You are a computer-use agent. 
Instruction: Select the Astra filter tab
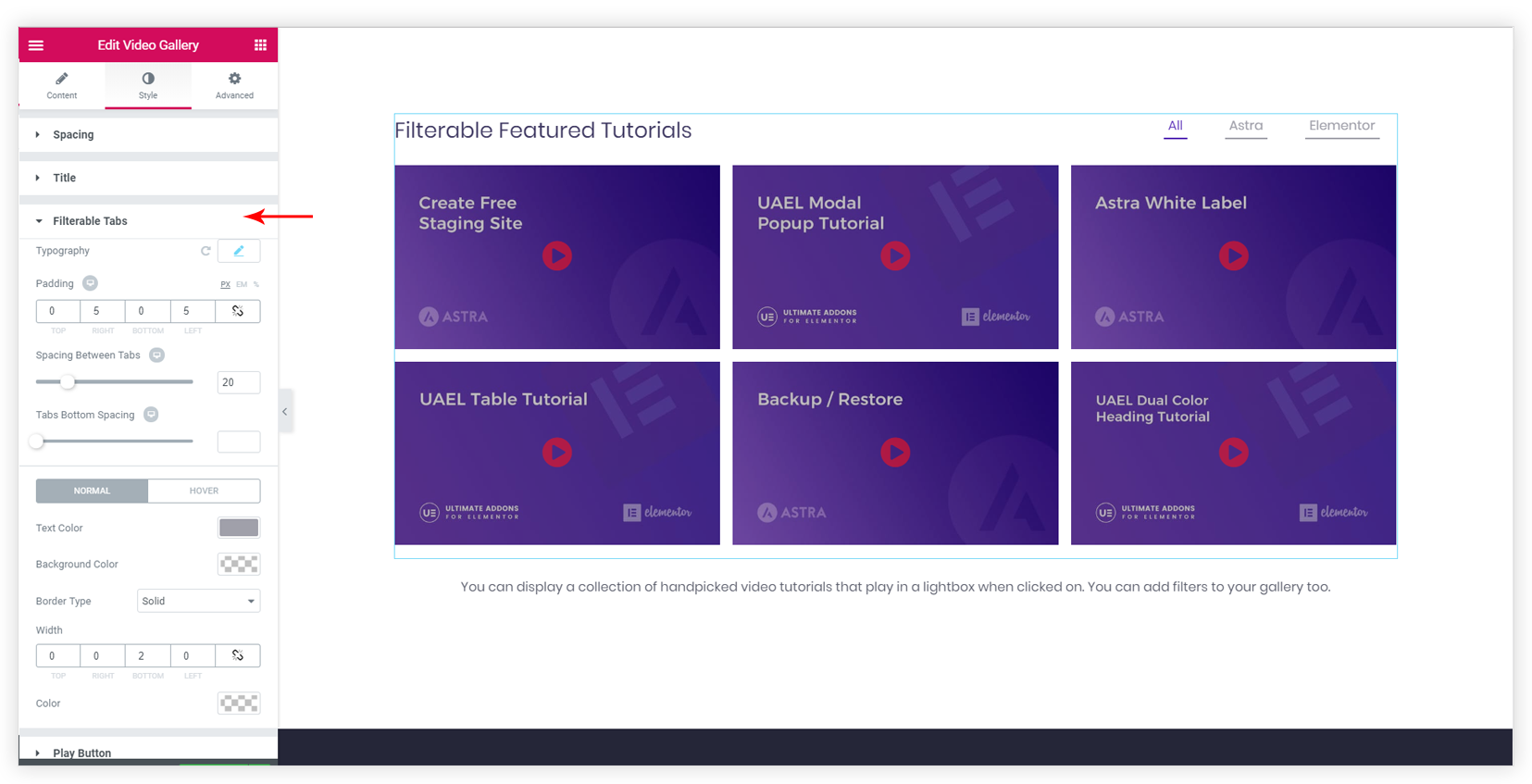coord(1246,127)
